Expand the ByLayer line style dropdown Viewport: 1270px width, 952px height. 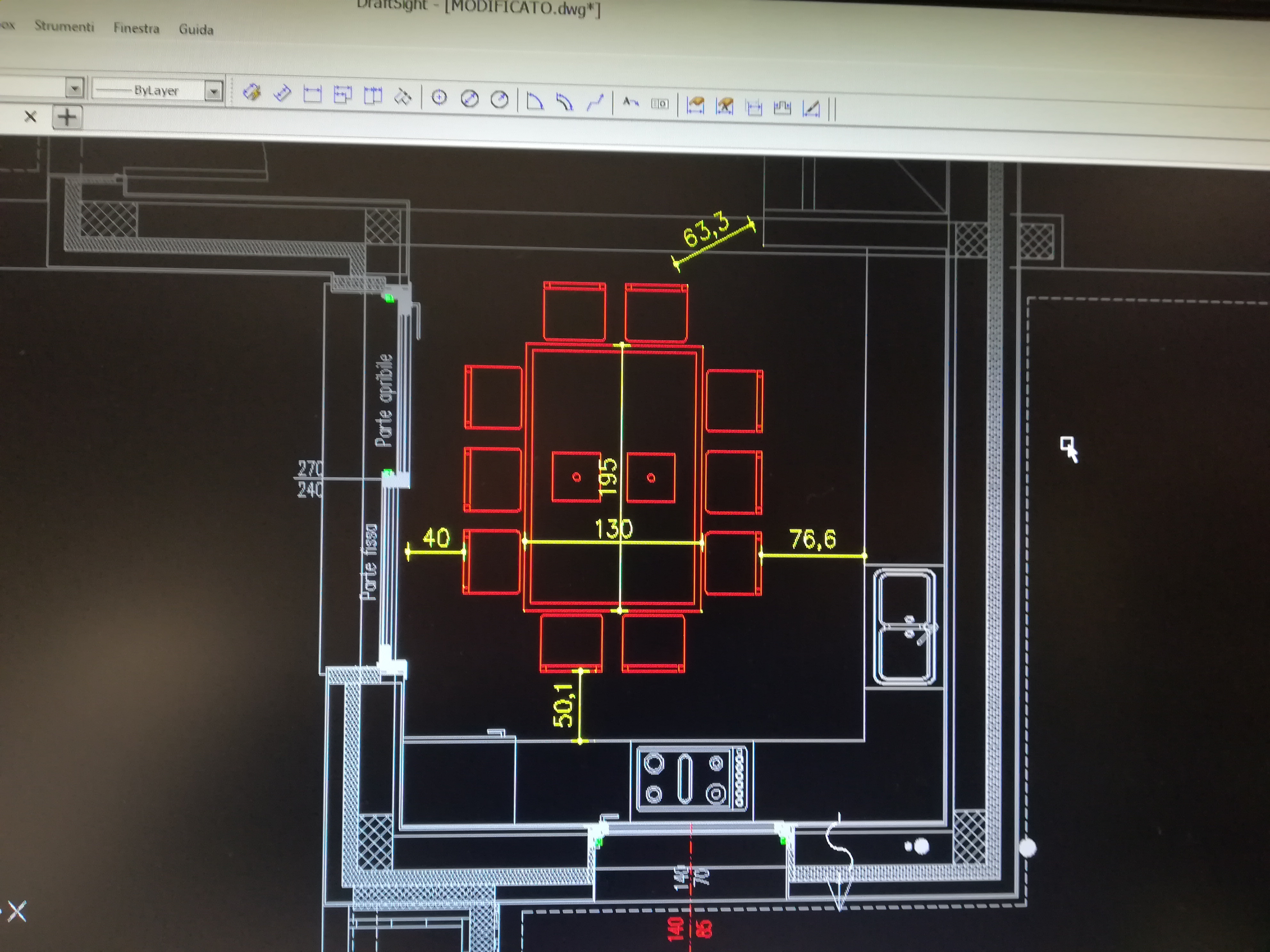click(x=213, y=91)
